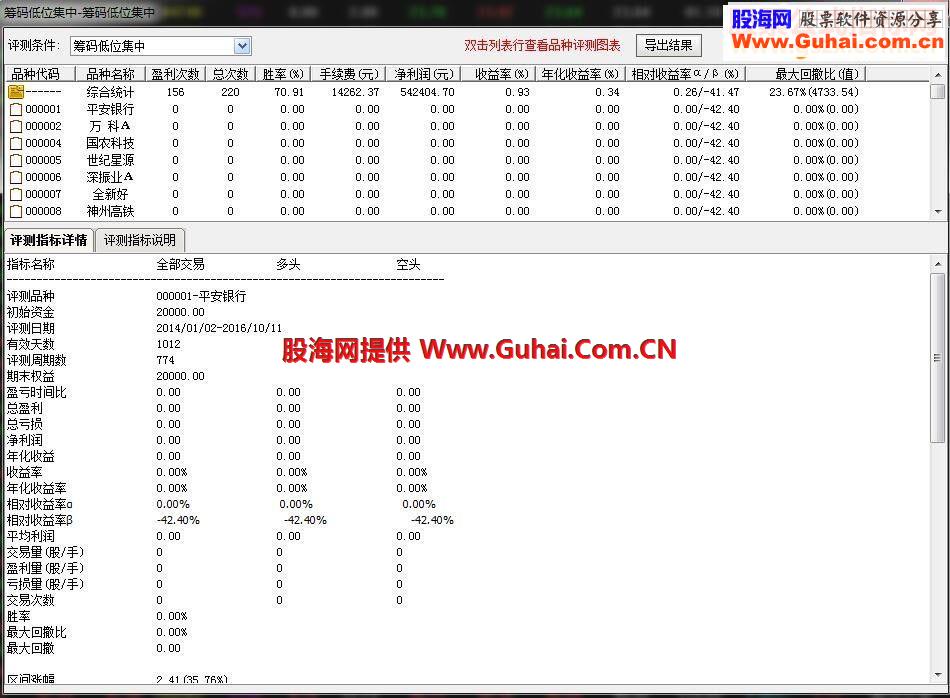Viewport: 950px width, 698px height.
Task: Sort by 品种名称 column header
Action: (110, 74)
